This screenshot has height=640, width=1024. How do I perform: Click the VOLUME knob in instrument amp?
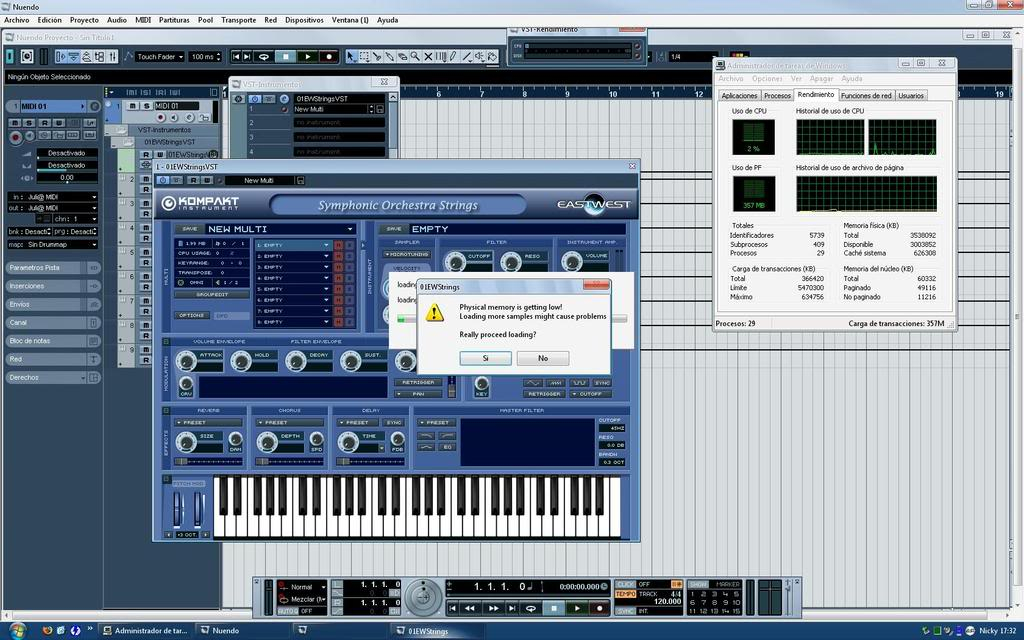pyautogui.click(x=571, y=262)
